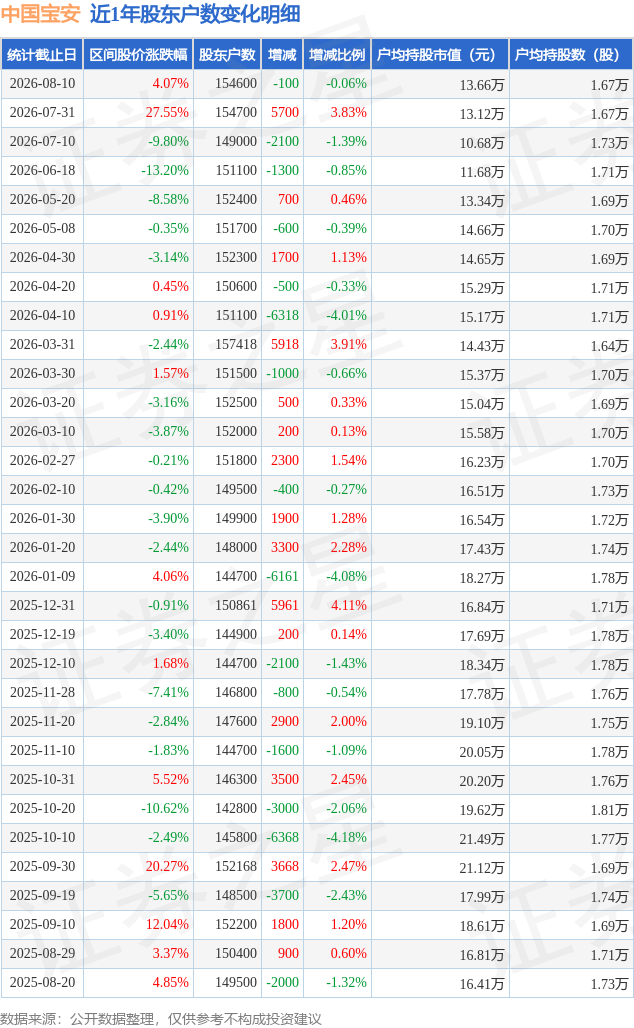
Task: Select the 2025-08-20 date cell
Action: click(43, 983)
